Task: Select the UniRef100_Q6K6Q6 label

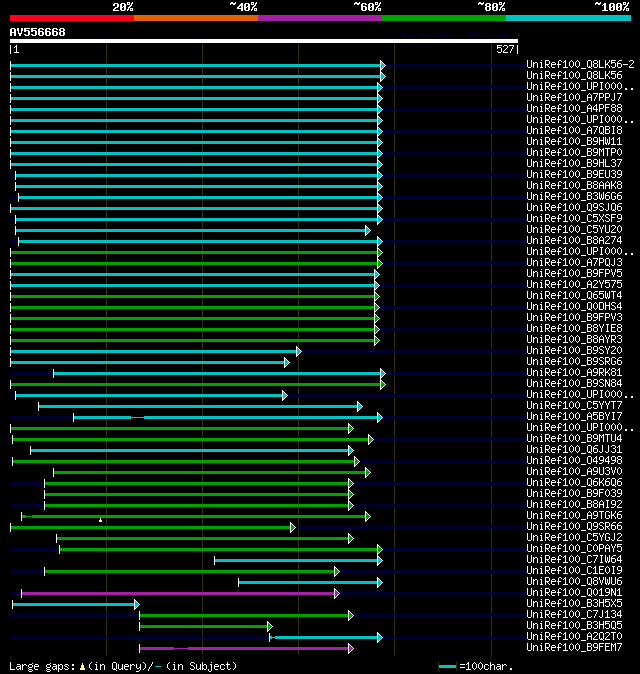Action: (x=574, y=483)
